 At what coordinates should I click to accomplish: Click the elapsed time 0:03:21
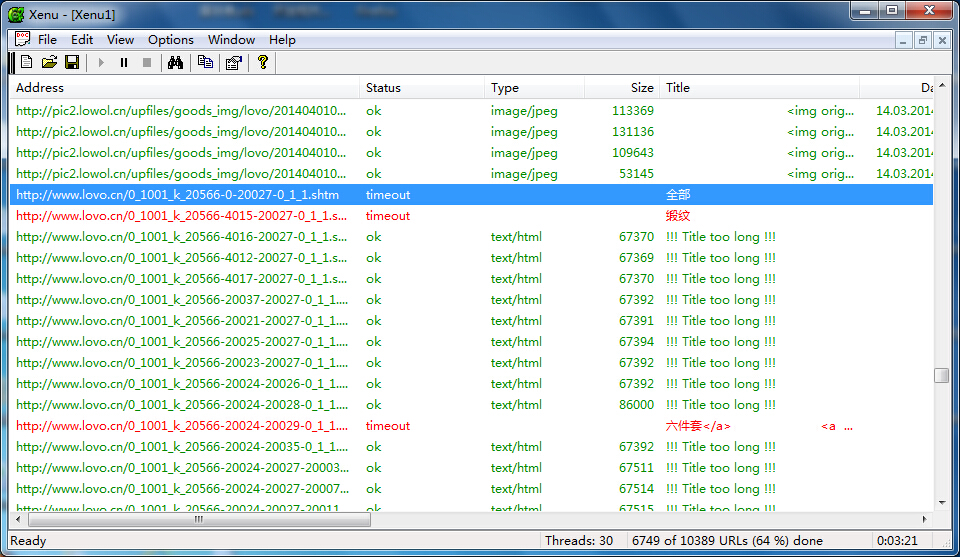coord(897,540)
